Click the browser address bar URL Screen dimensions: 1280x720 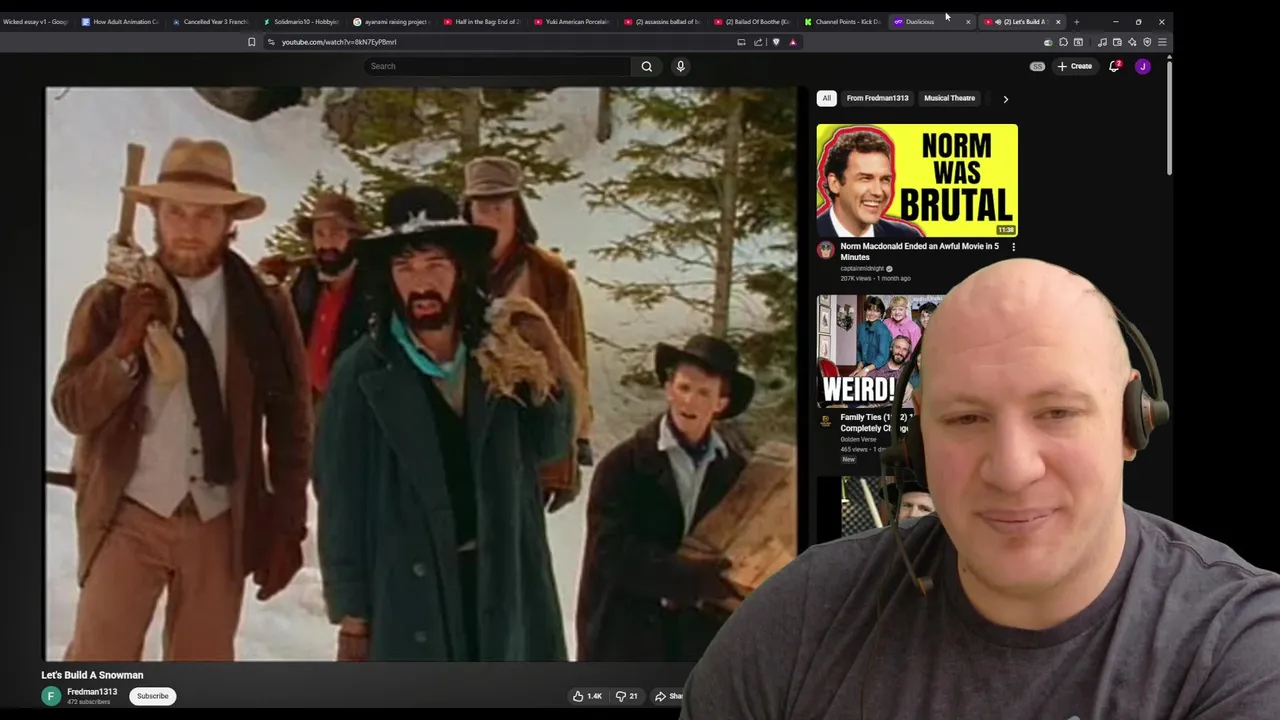pos(339,42)
